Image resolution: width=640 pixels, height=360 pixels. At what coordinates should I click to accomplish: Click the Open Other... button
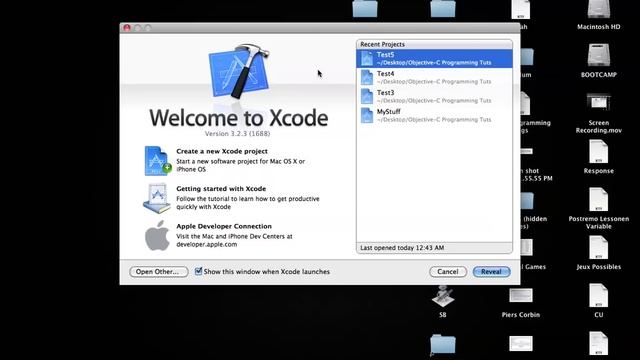(158, 272)
